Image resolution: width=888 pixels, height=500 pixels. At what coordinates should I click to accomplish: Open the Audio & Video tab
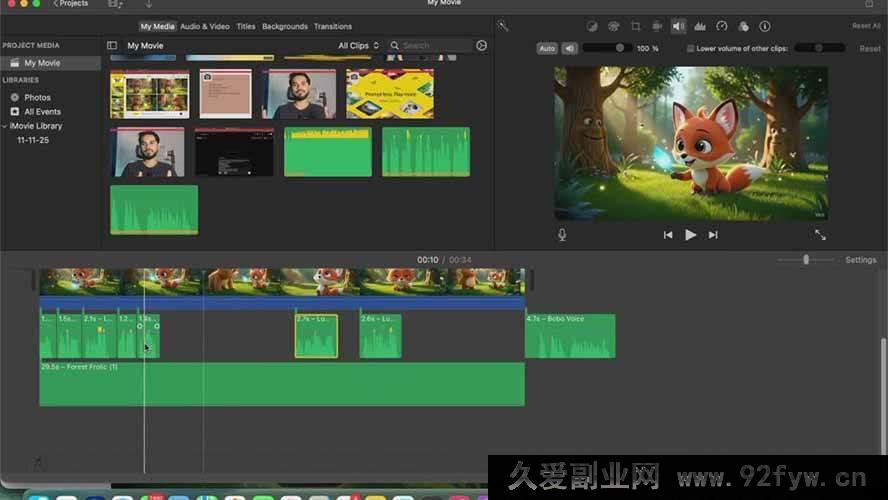[204, 26]
